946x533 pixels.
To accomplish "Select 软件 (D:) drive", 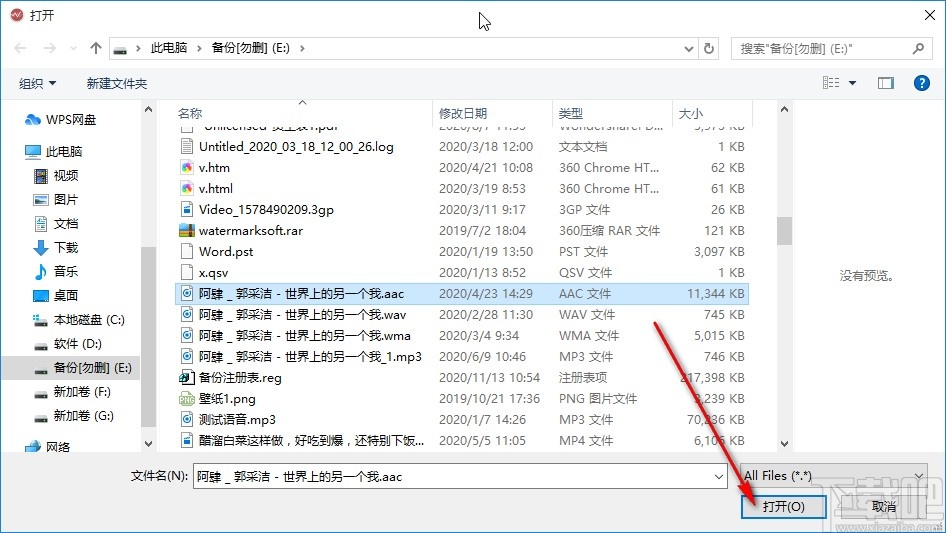I will (68, 344).
